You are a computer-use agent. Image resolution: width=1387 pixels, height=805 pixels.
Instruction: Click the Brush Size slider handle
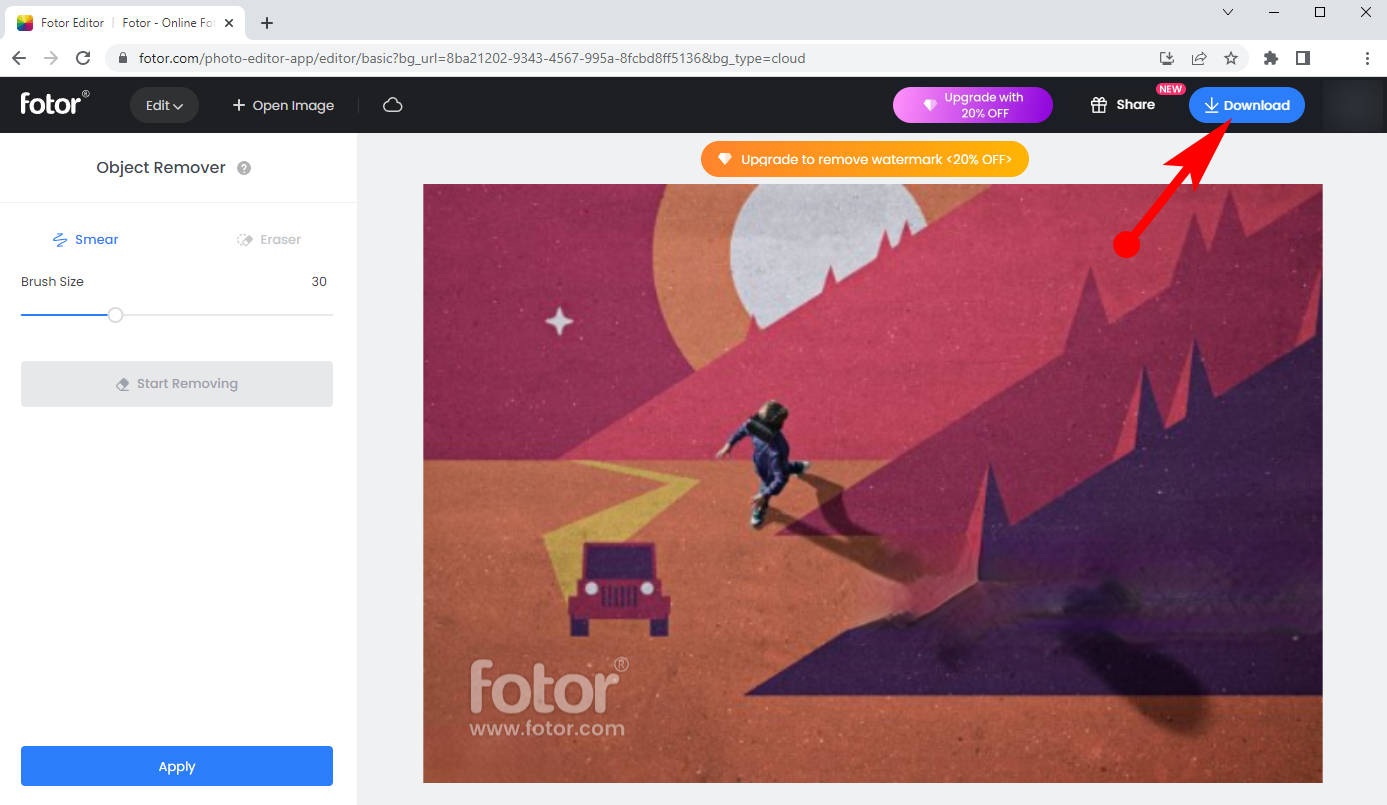[115, 315]
